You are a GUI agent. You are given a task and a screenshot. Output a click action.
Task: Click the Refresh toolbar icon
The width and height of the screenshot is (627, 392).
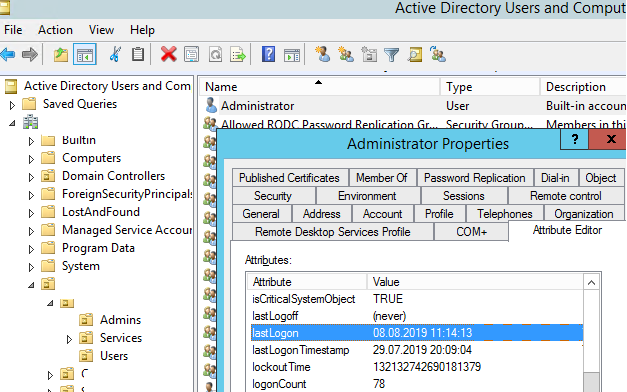pyautogui.click(x=215, y=54)
